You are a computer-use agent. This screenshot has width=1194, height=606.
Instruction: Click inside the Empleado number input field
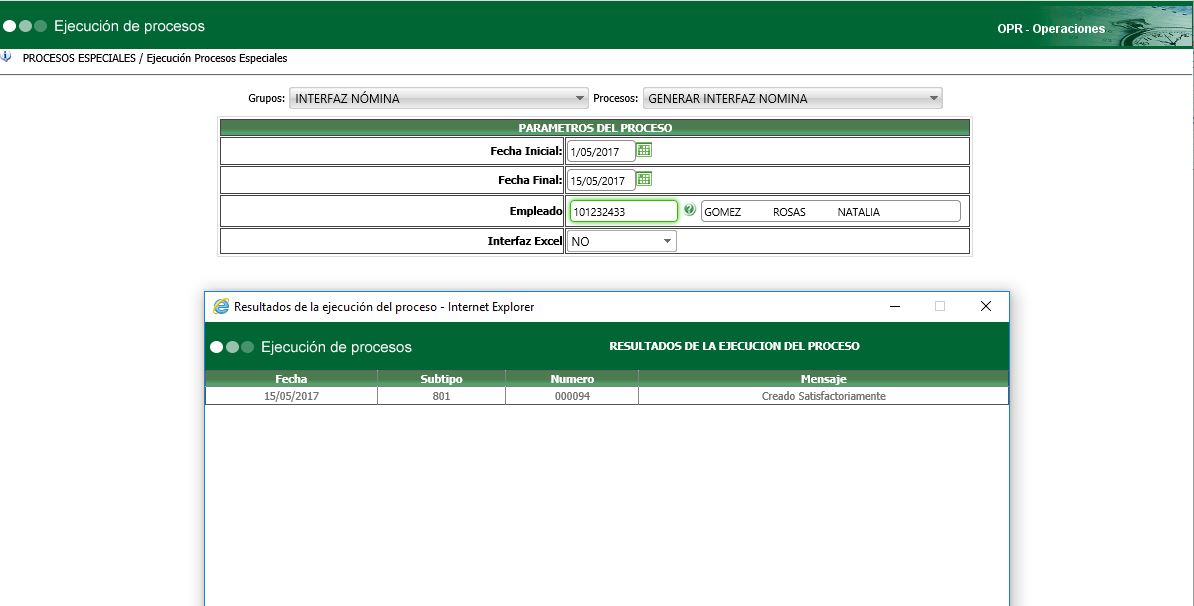(622, 210)
